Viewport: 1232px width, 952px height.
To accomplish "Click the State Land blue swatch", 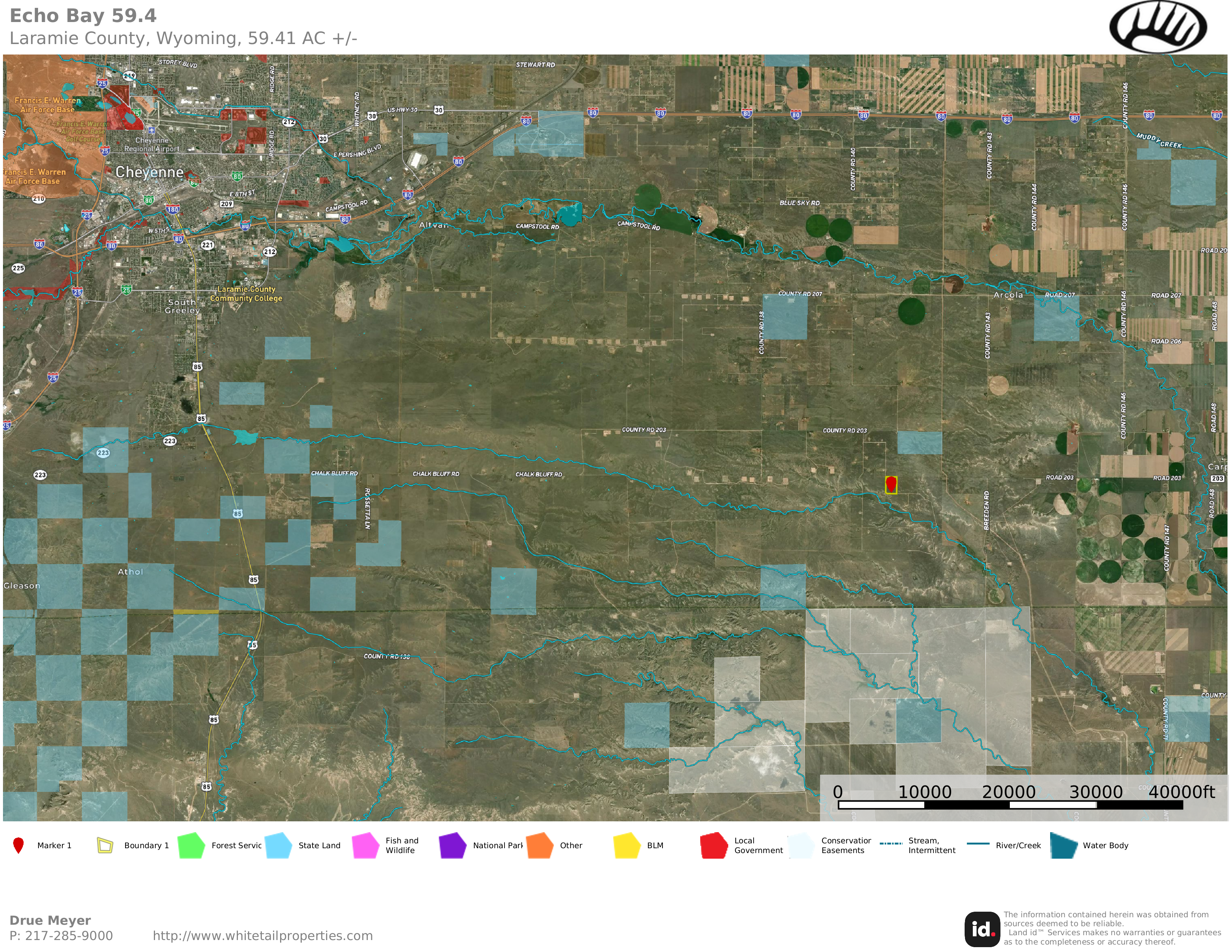I will [278, 845].
